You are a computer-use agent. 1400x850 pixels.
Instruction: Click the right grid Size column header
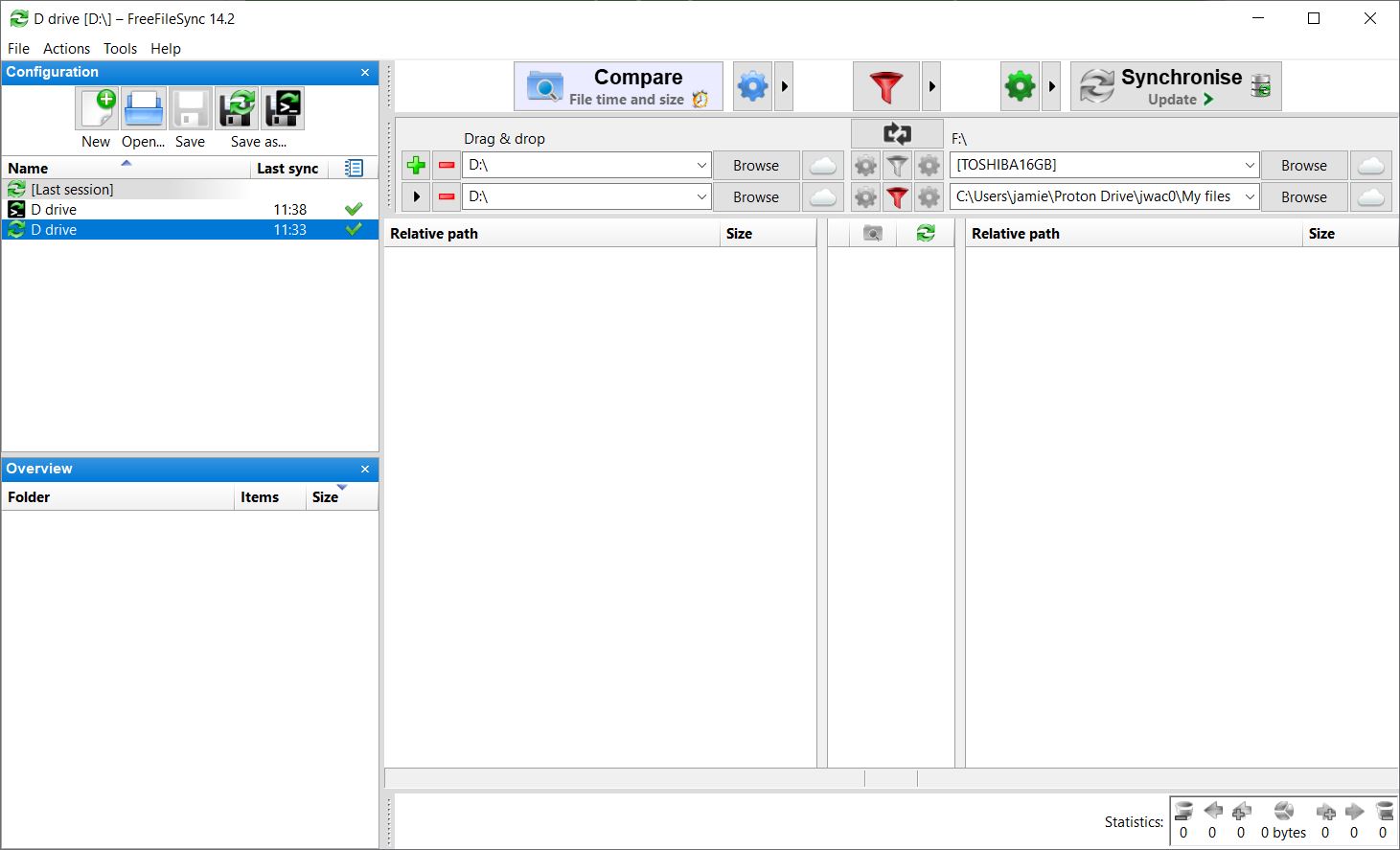1350,234
